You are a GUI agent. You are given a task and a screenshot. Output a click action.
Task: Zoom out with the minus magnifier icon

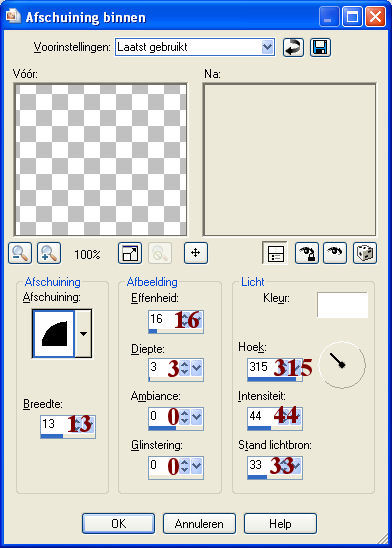(20, 253)
